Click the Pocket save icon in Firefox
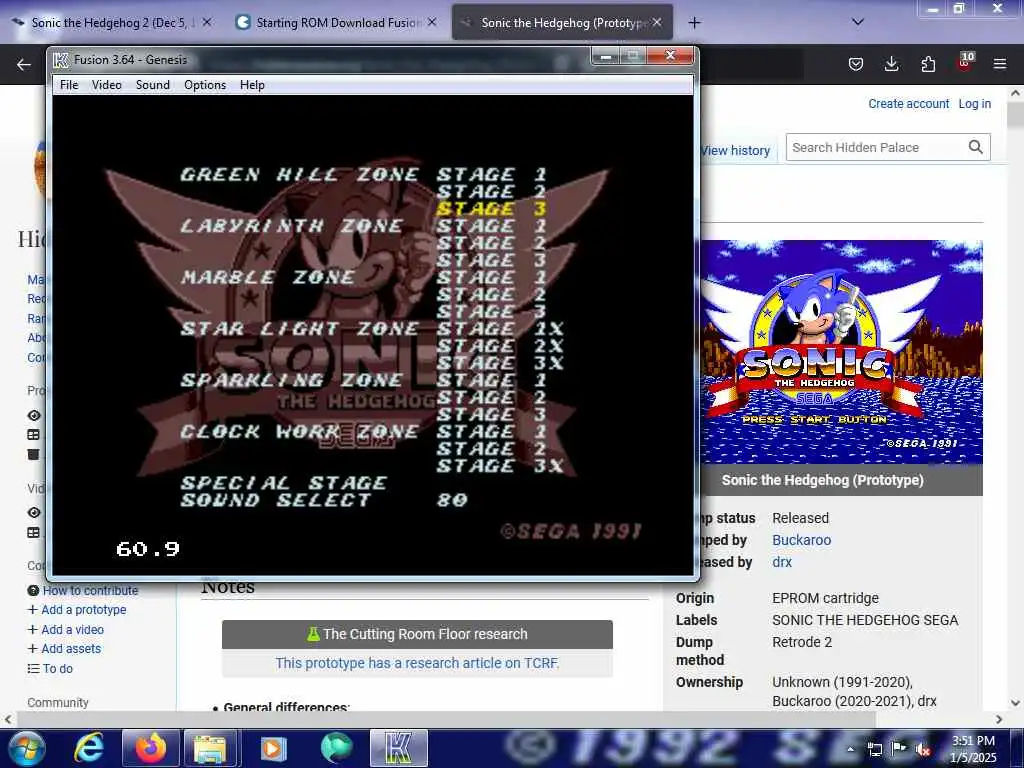This screenshot has height=768, width=1024. pyautogui.click(x=856, y=64)
